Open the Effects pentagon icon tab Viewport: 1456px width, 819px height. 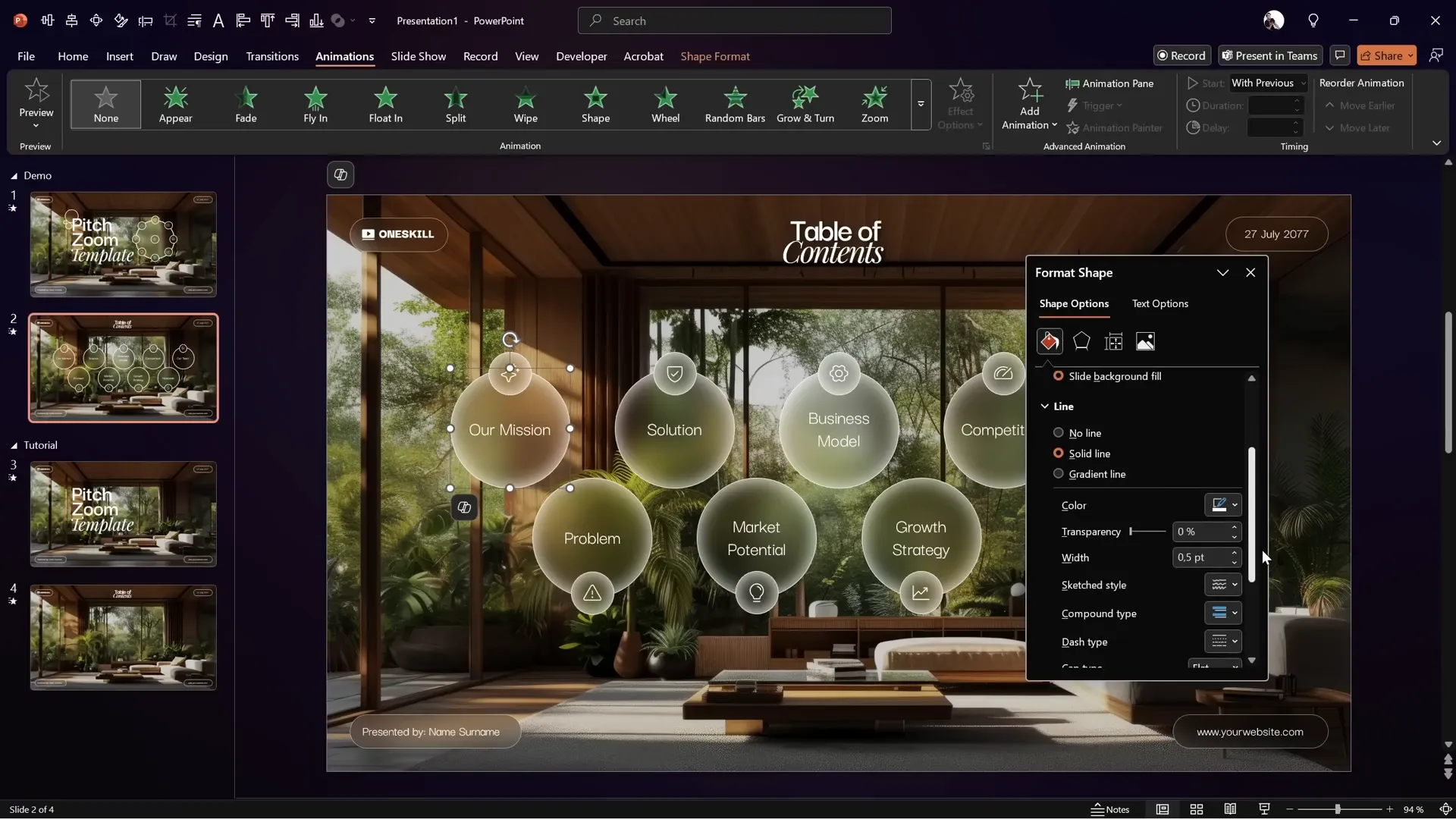tap(1081, 342)
